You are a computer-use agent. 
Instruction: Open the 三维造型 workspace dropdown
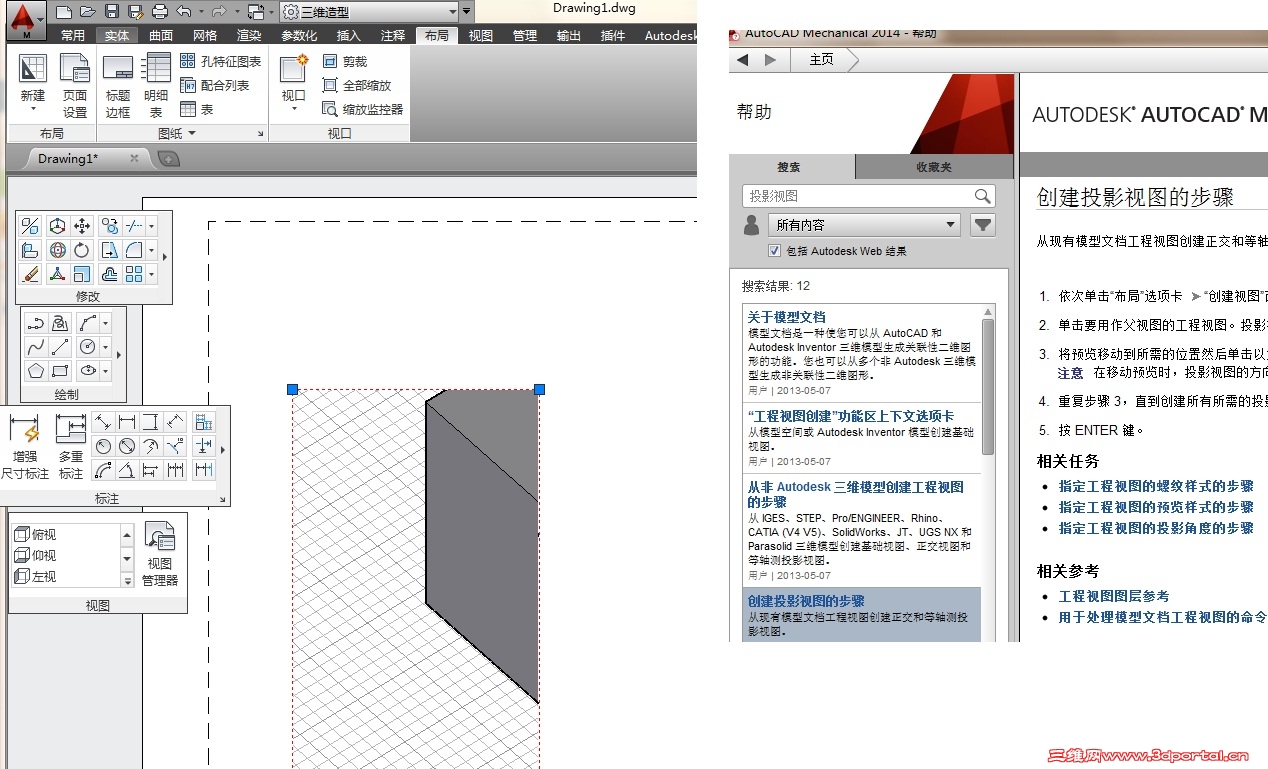368,12
